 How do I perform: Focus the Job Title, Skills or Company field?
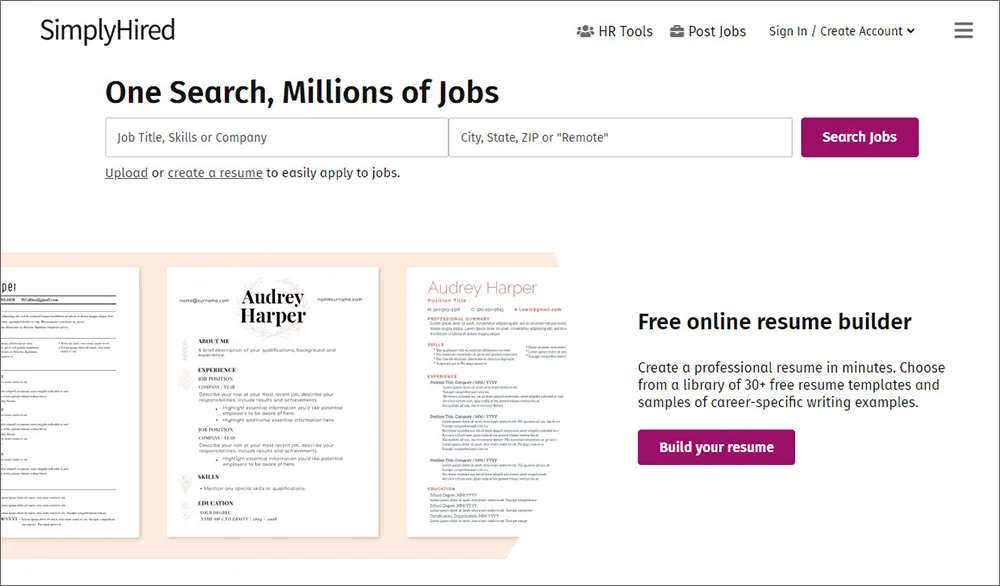click(x=277, y=137)
